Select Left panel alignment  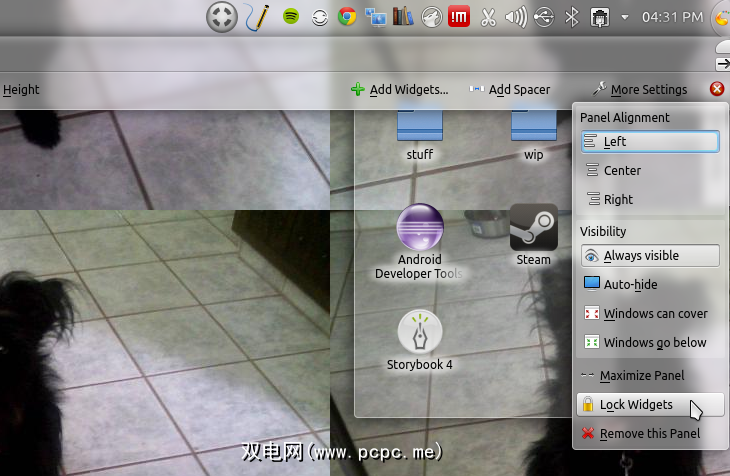pos(650,142)
